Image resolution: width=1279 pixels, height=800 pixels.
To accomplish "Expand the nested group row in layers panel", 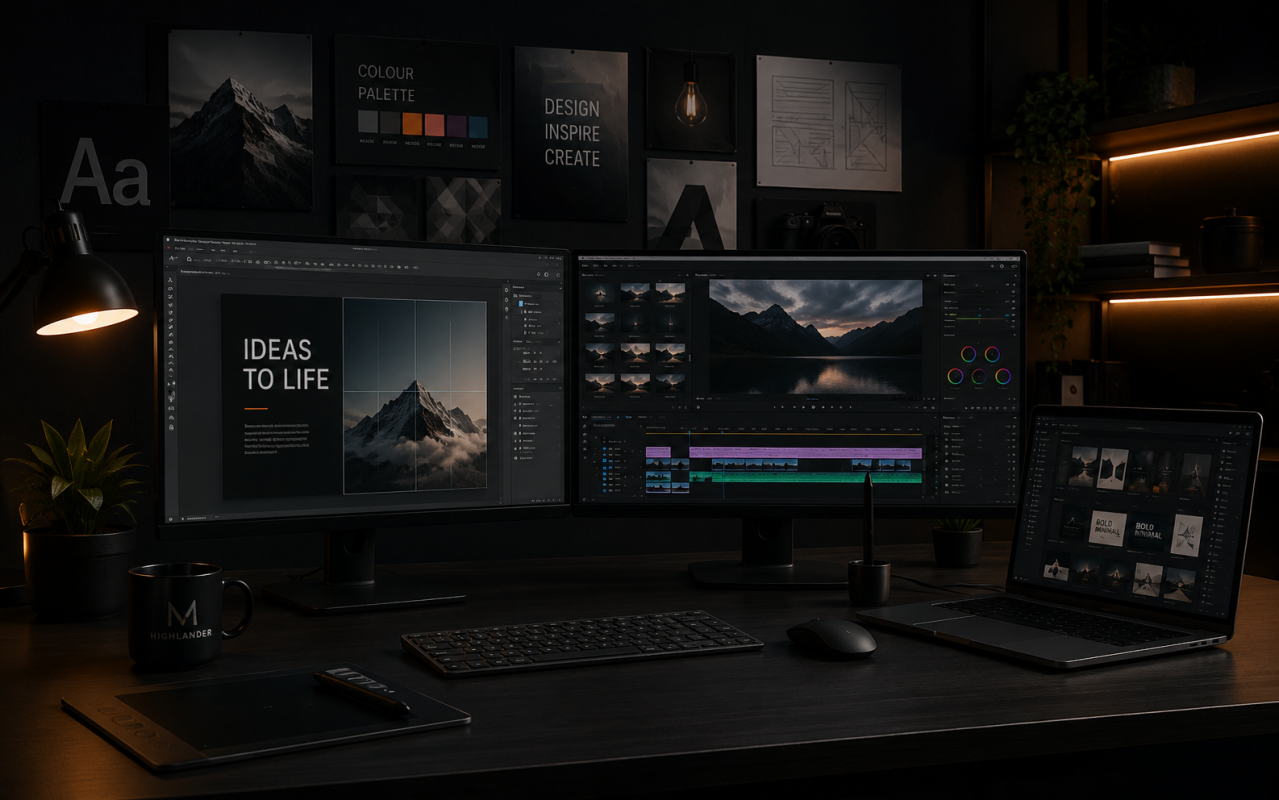I will [540, 312].
